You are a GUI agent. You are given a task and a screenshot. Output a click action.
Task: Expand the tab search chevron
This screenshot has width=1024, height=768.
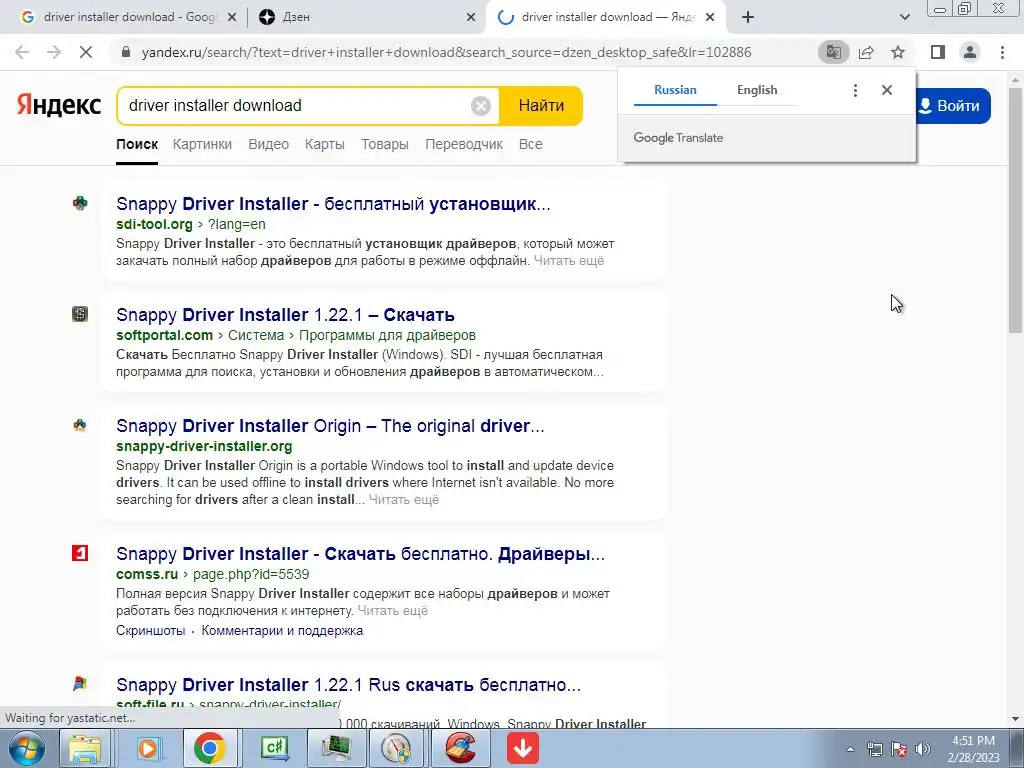[x=904, y=17]
